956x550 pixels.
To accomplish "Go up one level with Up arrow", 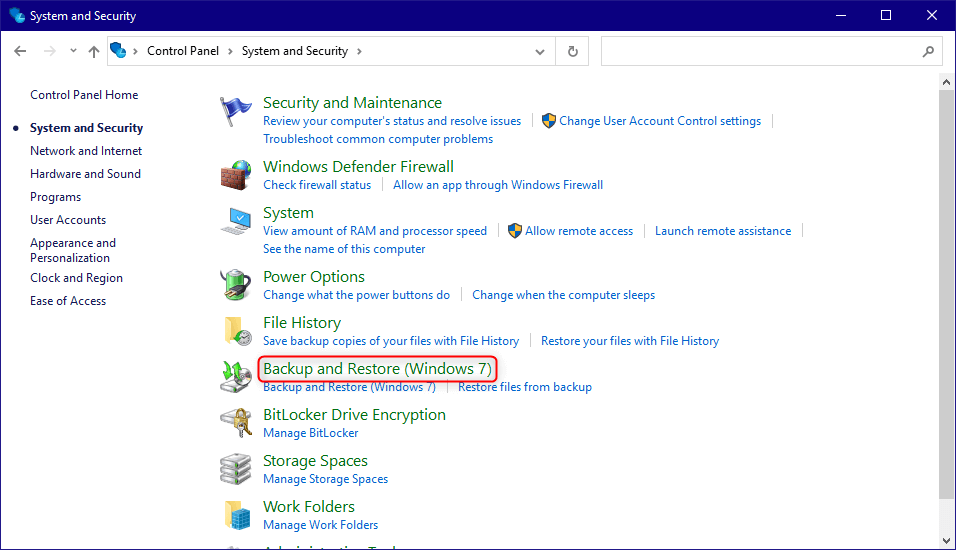I will pos(93,51).
